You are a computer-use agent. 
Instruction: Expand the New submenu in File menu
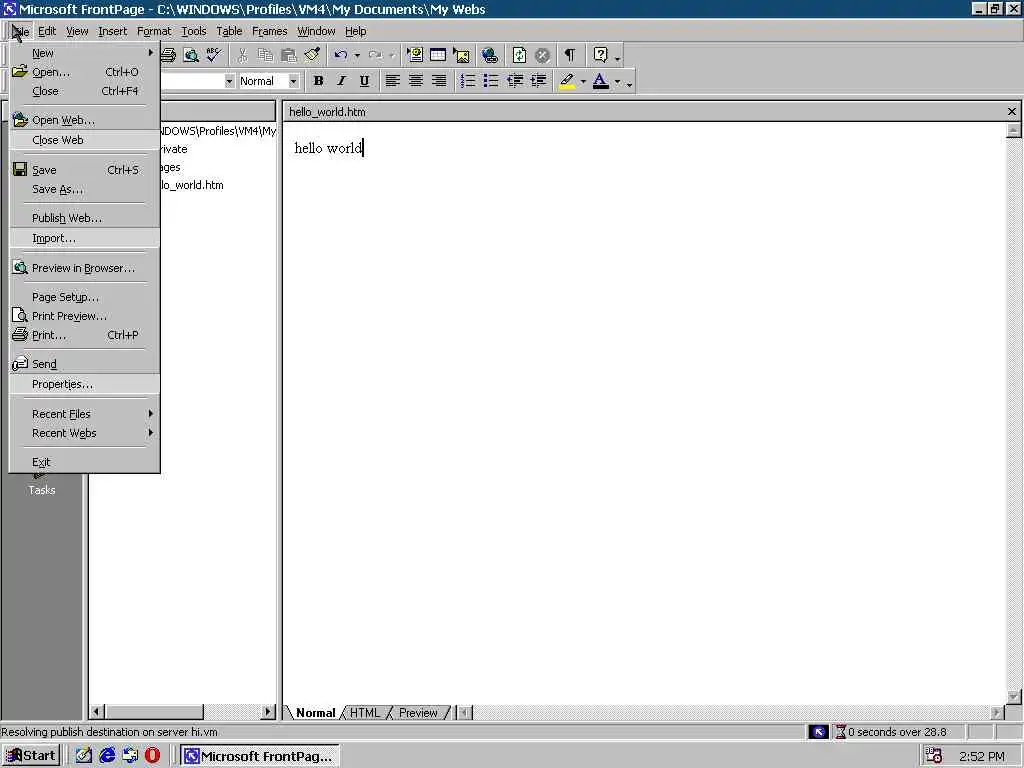(85, 53)
